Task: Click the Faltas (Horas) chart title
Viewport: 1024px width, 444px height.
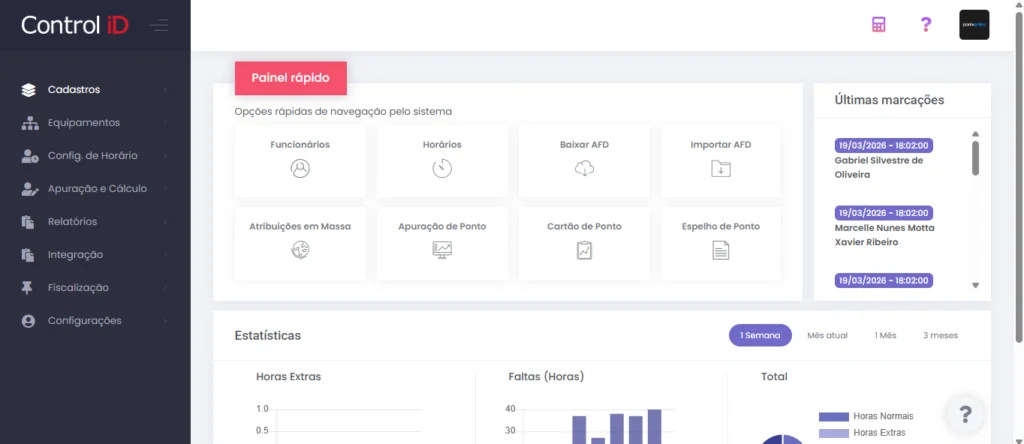Action: click(546, 377)
